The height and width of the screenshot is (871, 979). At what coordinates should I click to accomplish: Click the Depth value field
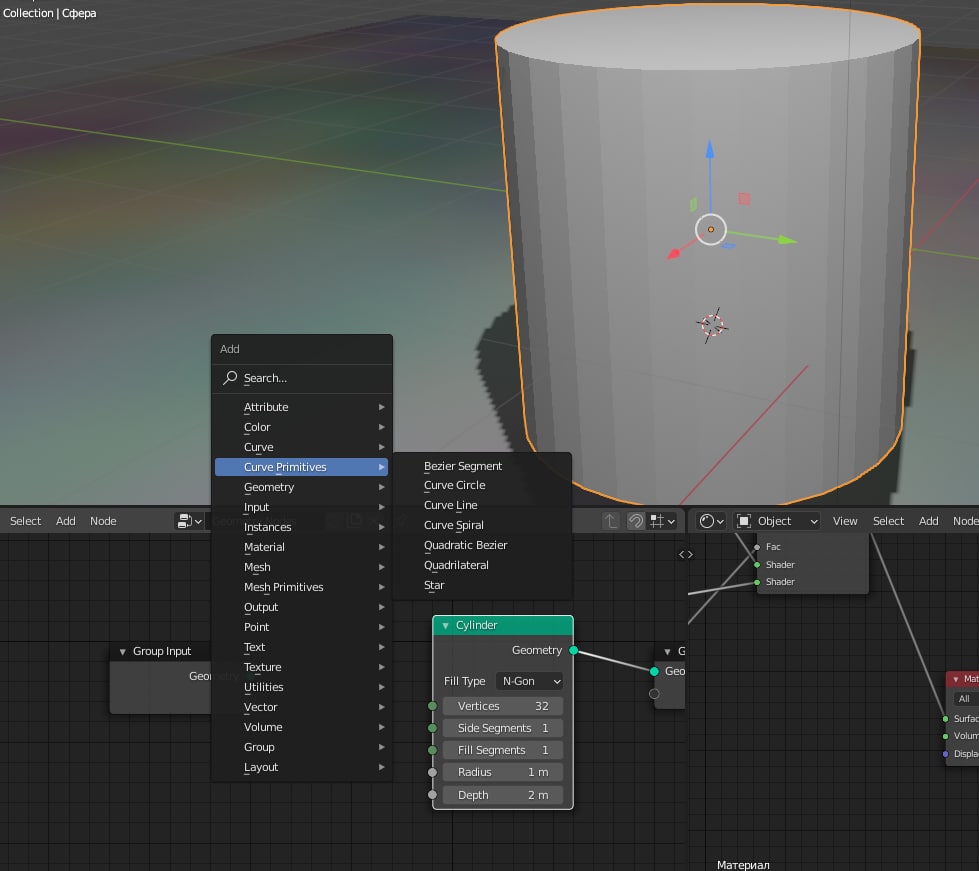click(x=503, y=795)
